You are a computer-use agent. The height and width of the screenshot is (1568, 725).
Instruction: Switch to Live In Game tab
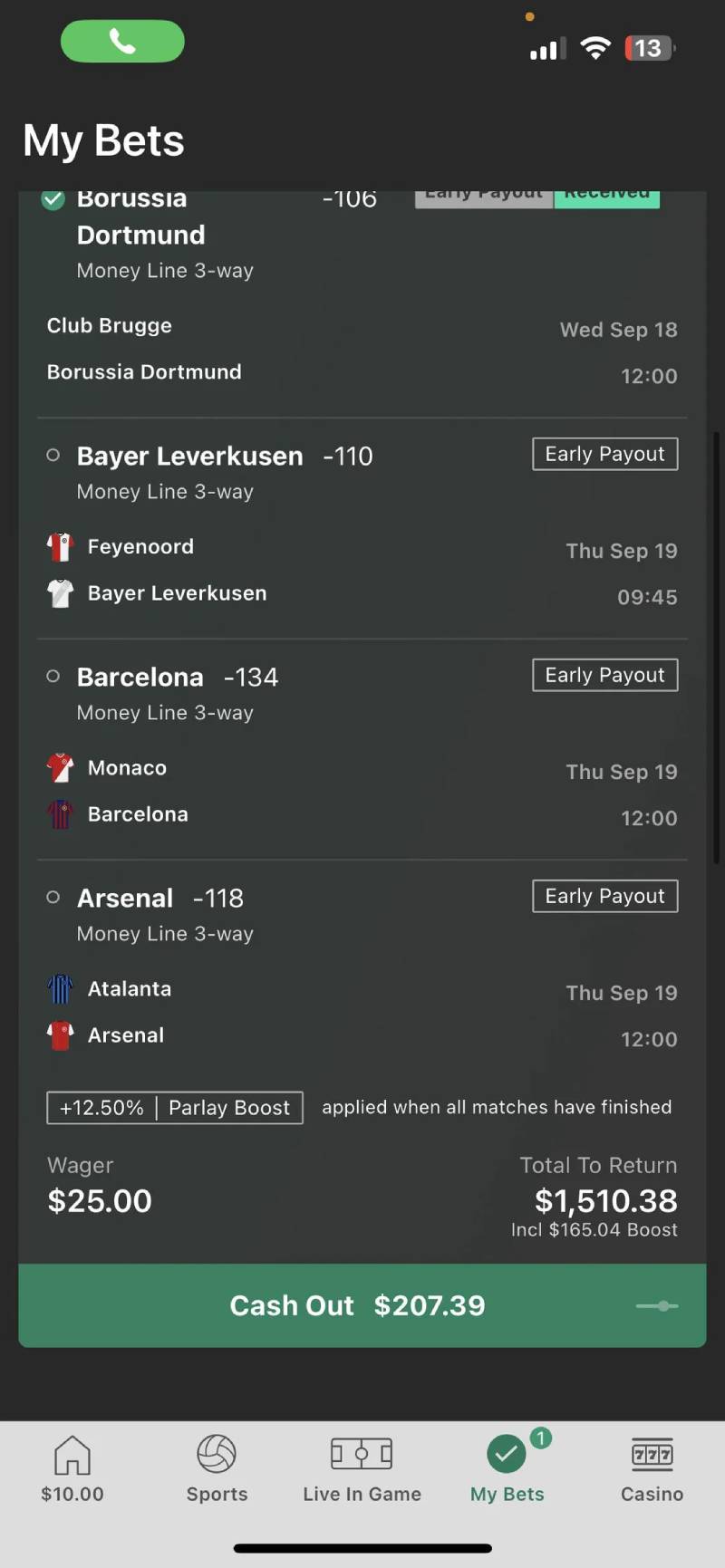362,1469
